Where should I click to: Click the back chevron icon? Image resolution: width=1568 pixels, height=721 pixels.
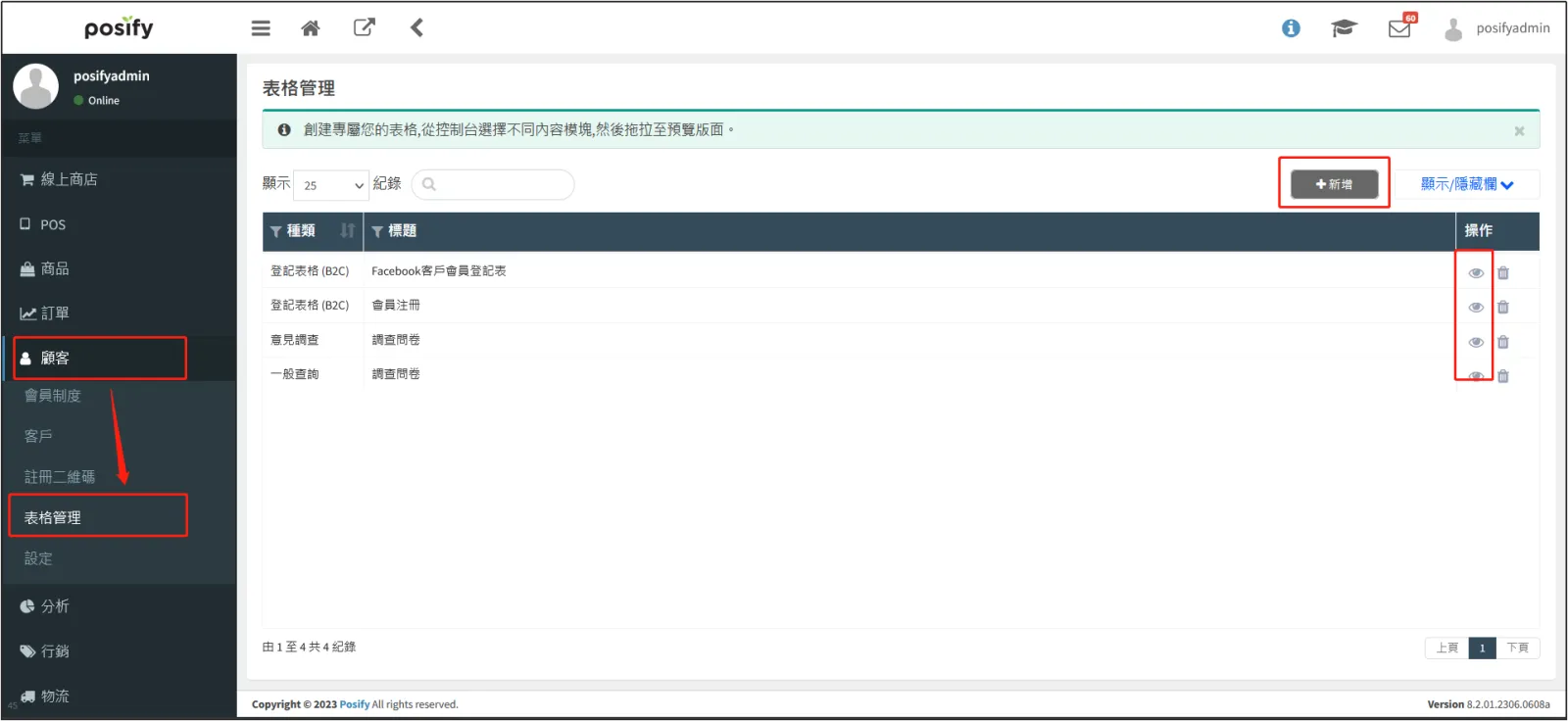(x=416, y=27)
